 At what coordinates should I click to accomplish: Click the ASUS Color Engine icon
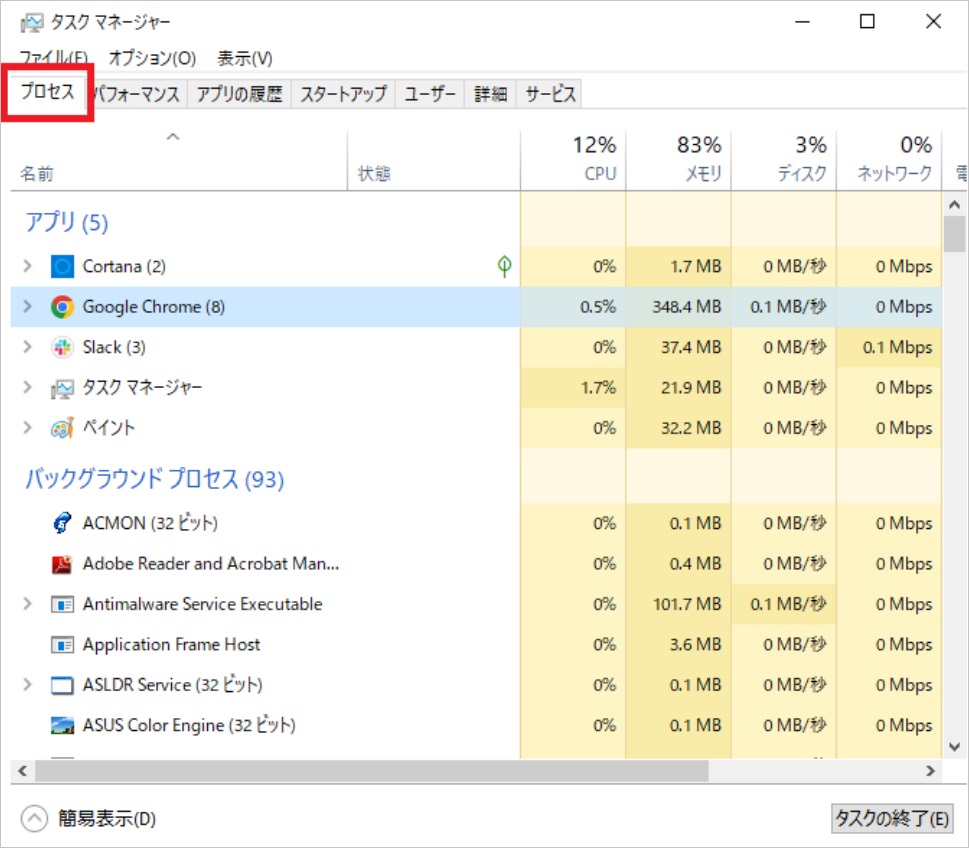[x=63, y=725]
